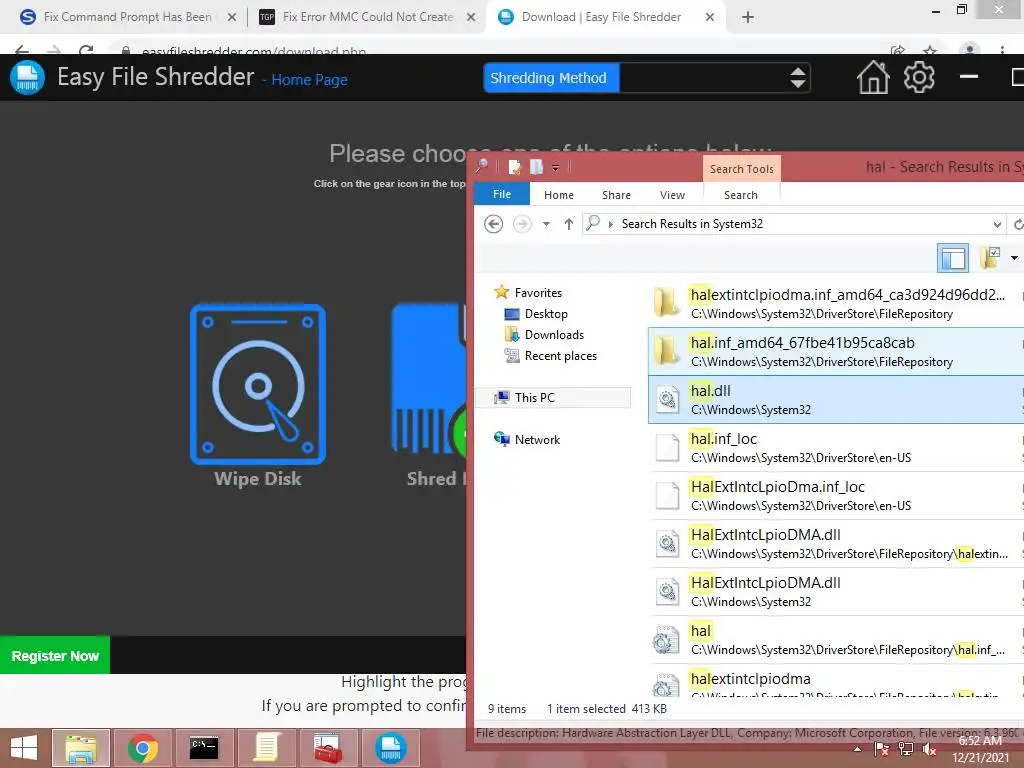Close the Fix Error MMC tab
This screenshot has height=768, width=1024.
coord(470,18)
